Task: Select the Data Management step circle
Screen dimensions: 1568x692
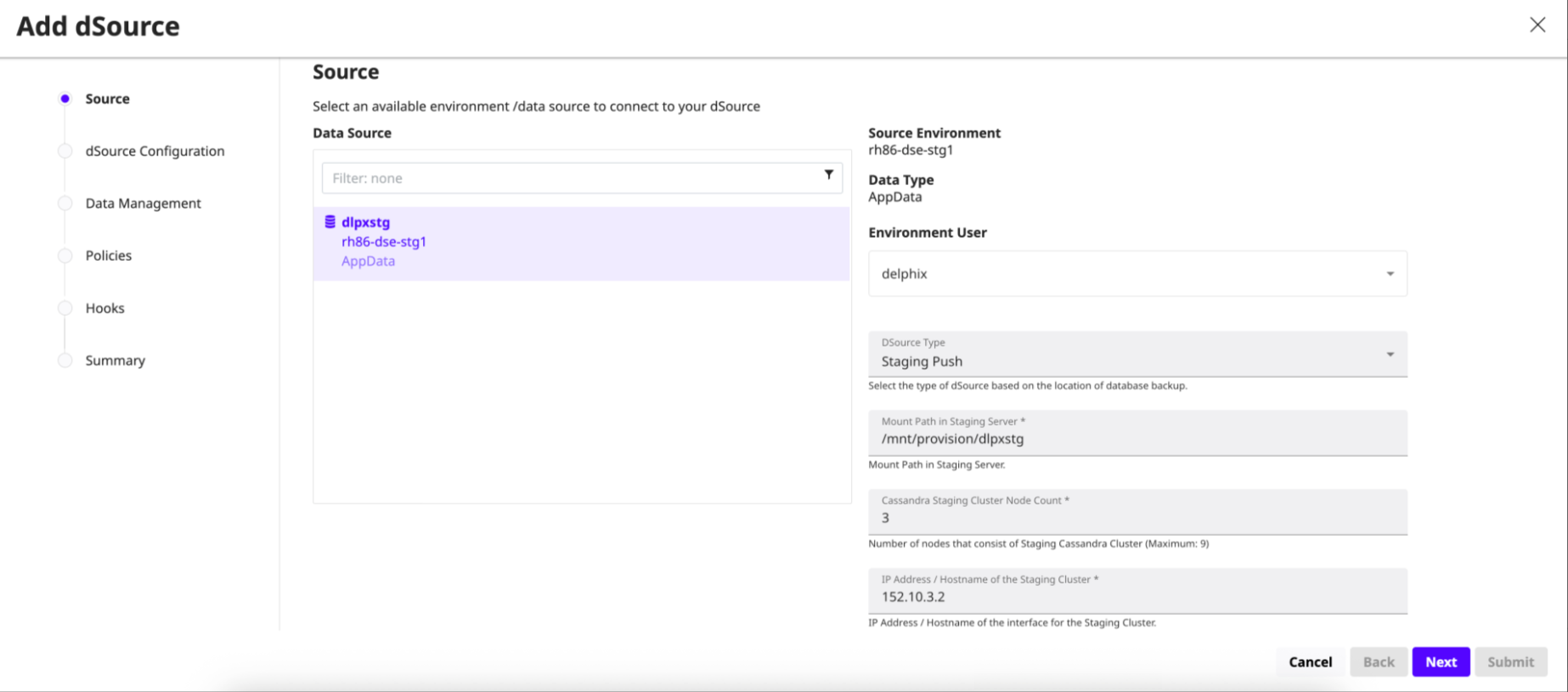Action: (x=65, y=204)
